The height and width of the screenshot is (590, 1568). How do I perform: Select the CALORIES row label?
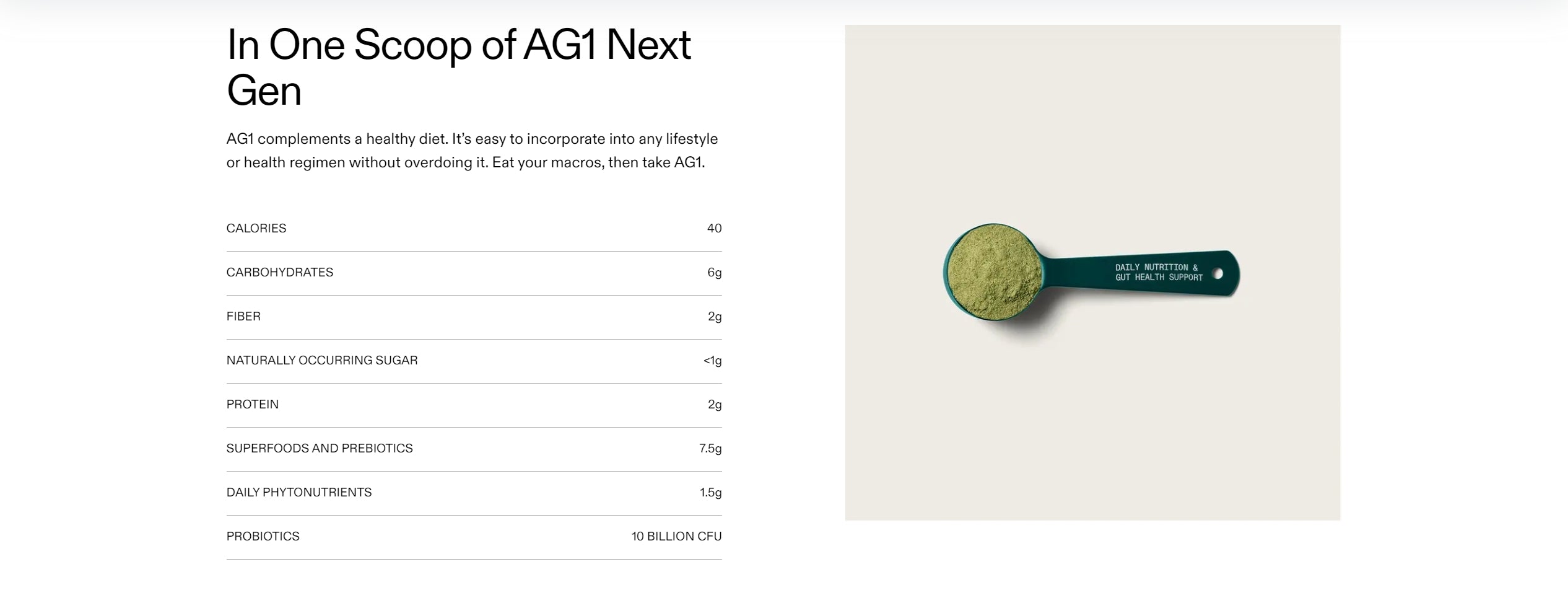[256, 228]
